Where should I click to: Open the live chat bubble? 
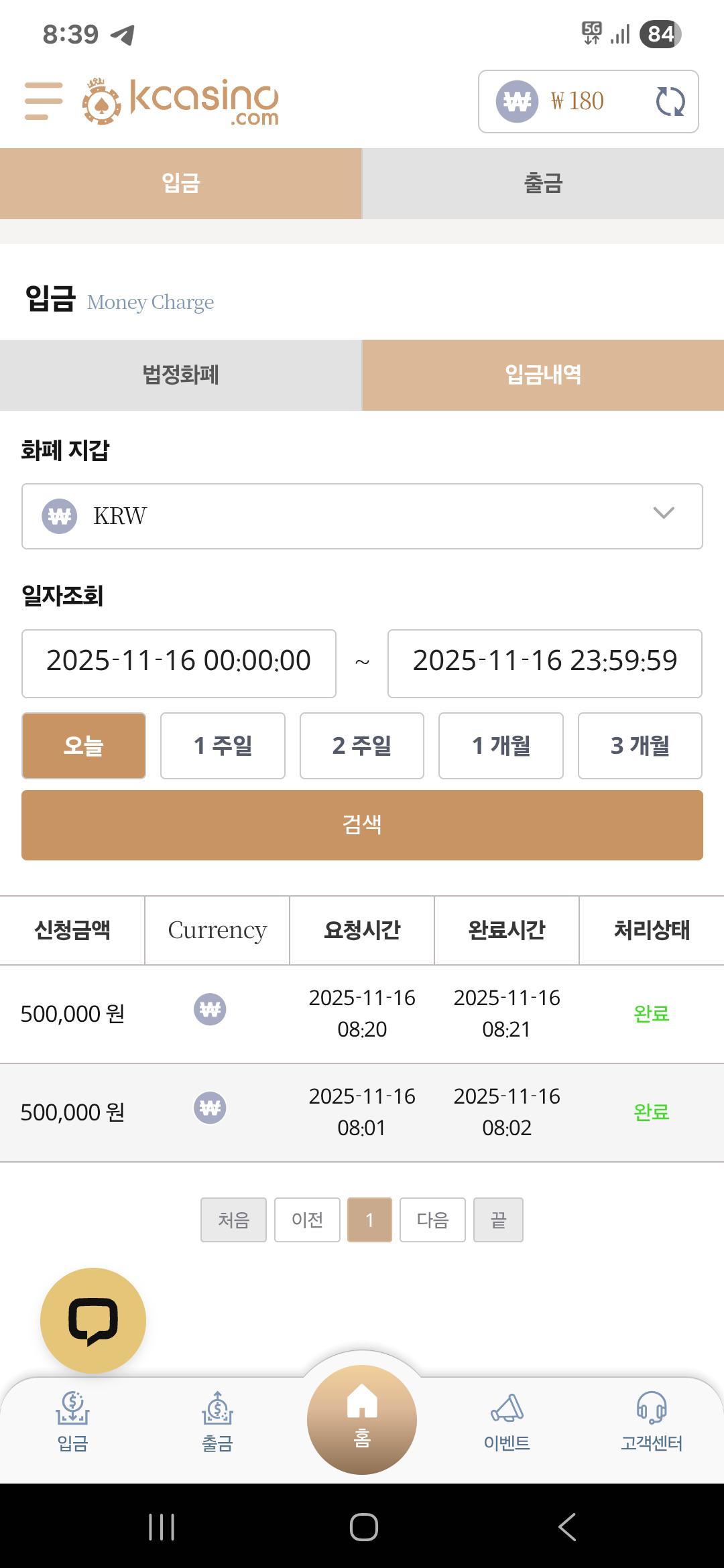click(x=93, y=1321)
